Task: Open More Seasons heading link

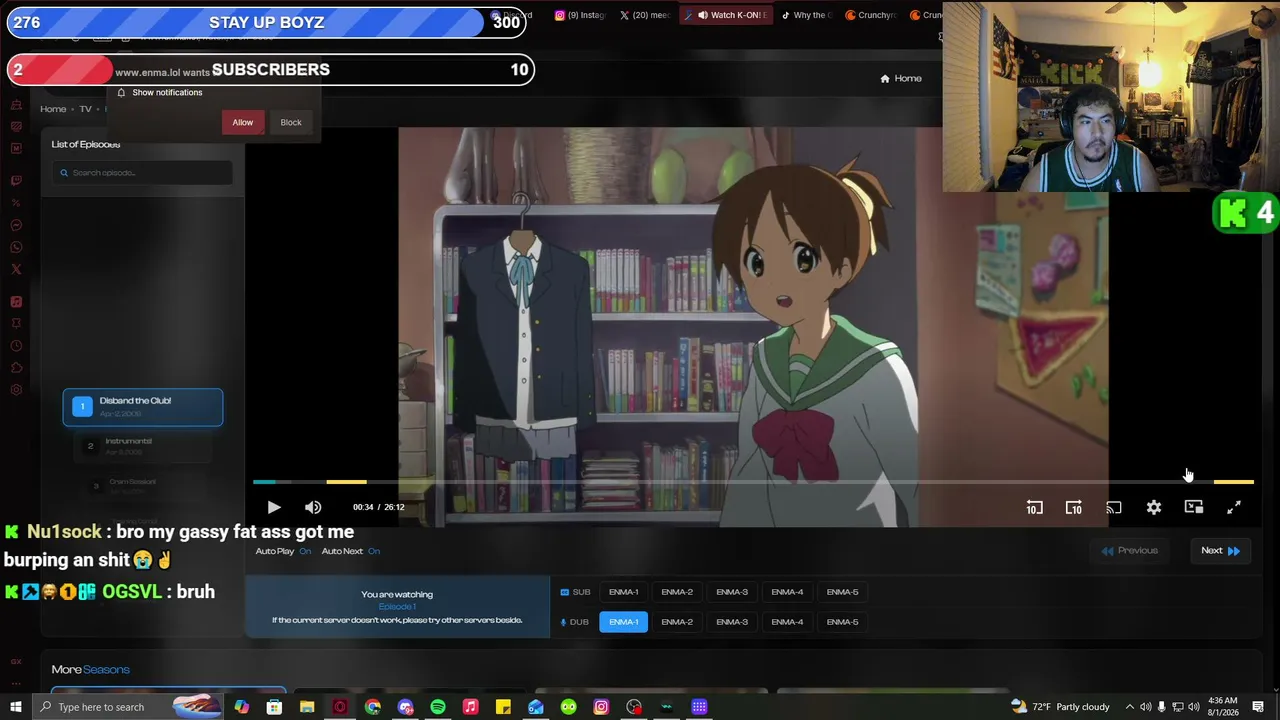Action: coord(91,670)
